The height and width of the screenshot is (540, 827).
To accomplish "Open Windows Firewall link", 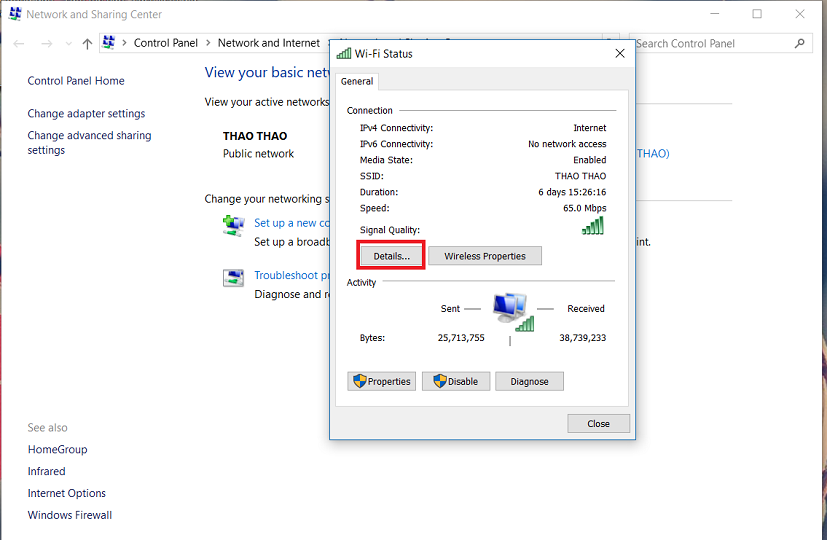I will (x=70, y=515).
